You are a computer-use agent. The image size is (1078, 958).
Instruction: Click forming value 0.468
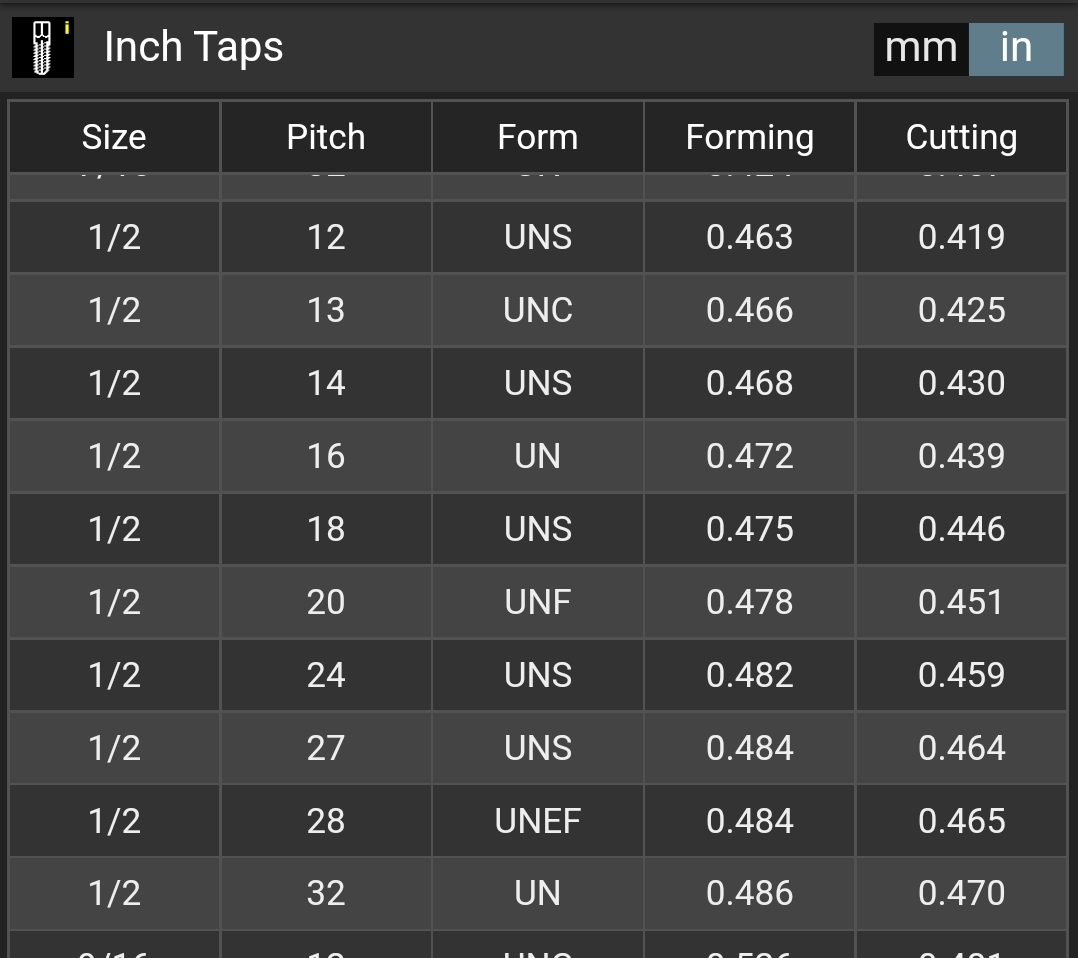tap(749, 382)
